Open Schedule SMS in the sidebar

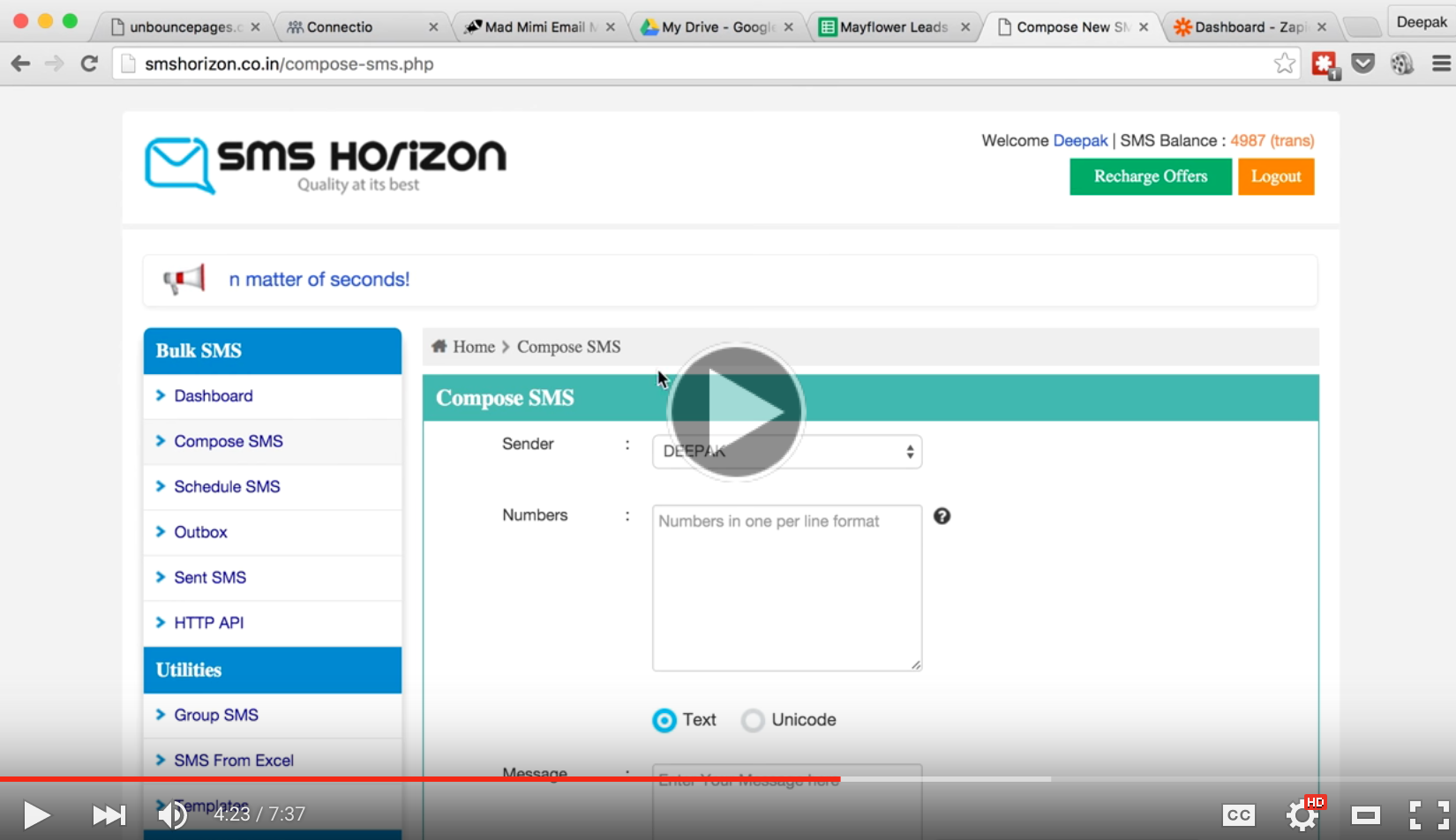click(x=227, y=487)
